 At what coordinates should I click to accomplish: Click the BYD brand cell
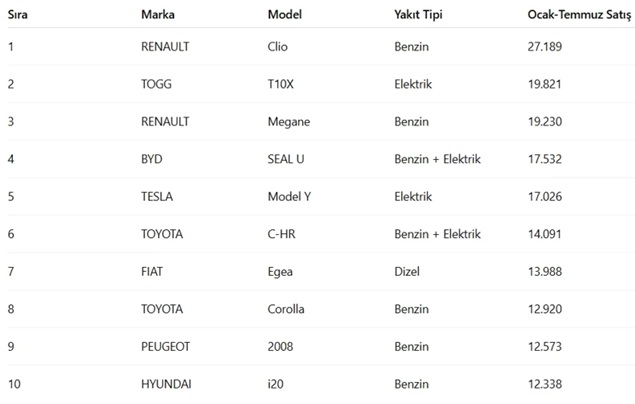pos(151,159)
